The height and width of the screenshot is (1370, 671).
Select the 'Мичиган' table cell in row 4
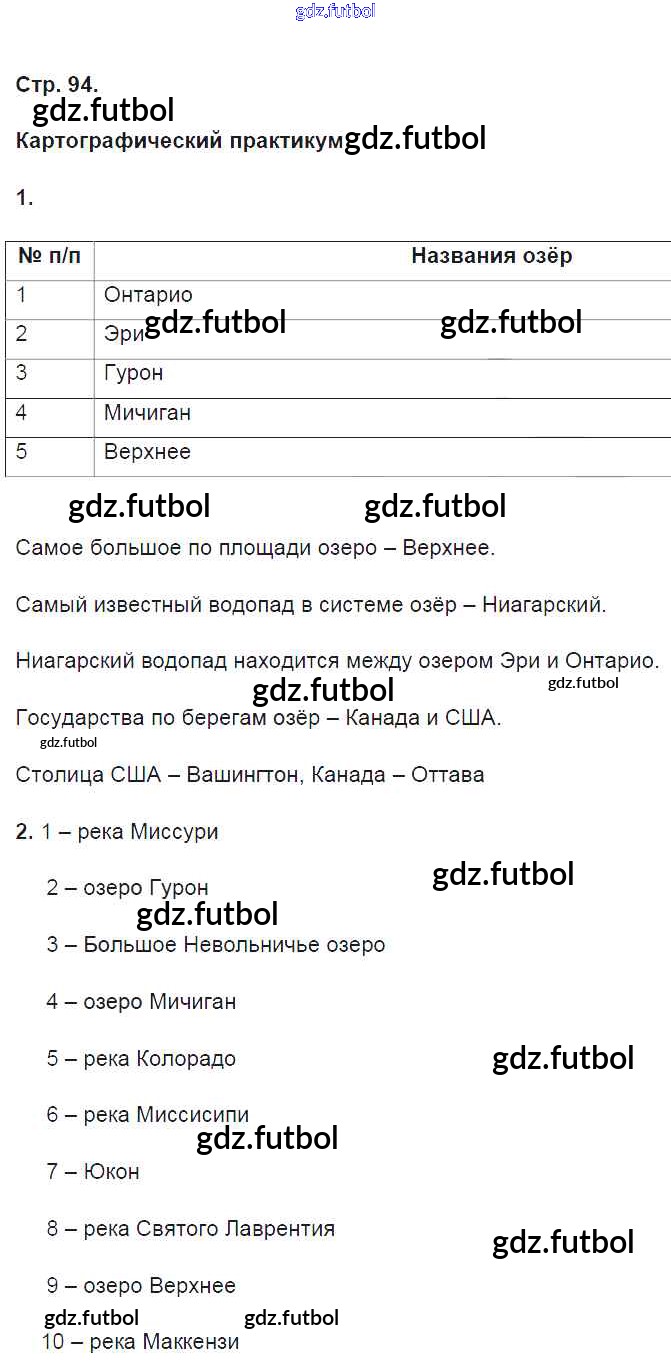147,412
